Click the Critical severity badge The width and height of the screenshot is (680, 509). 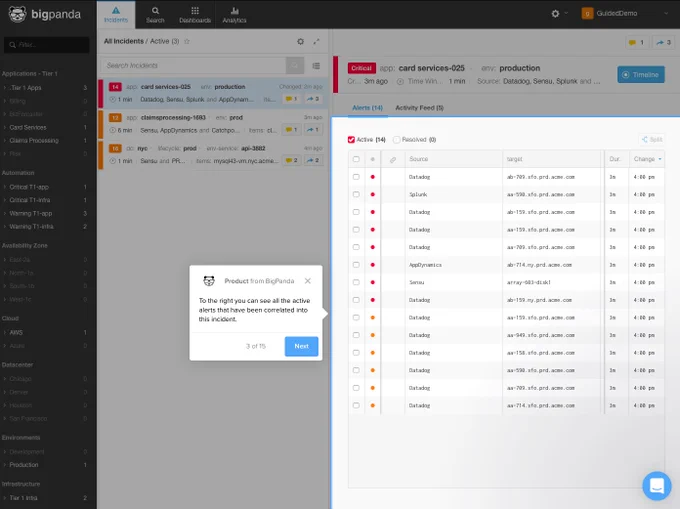pyautogui.click(x=361, y=68)
